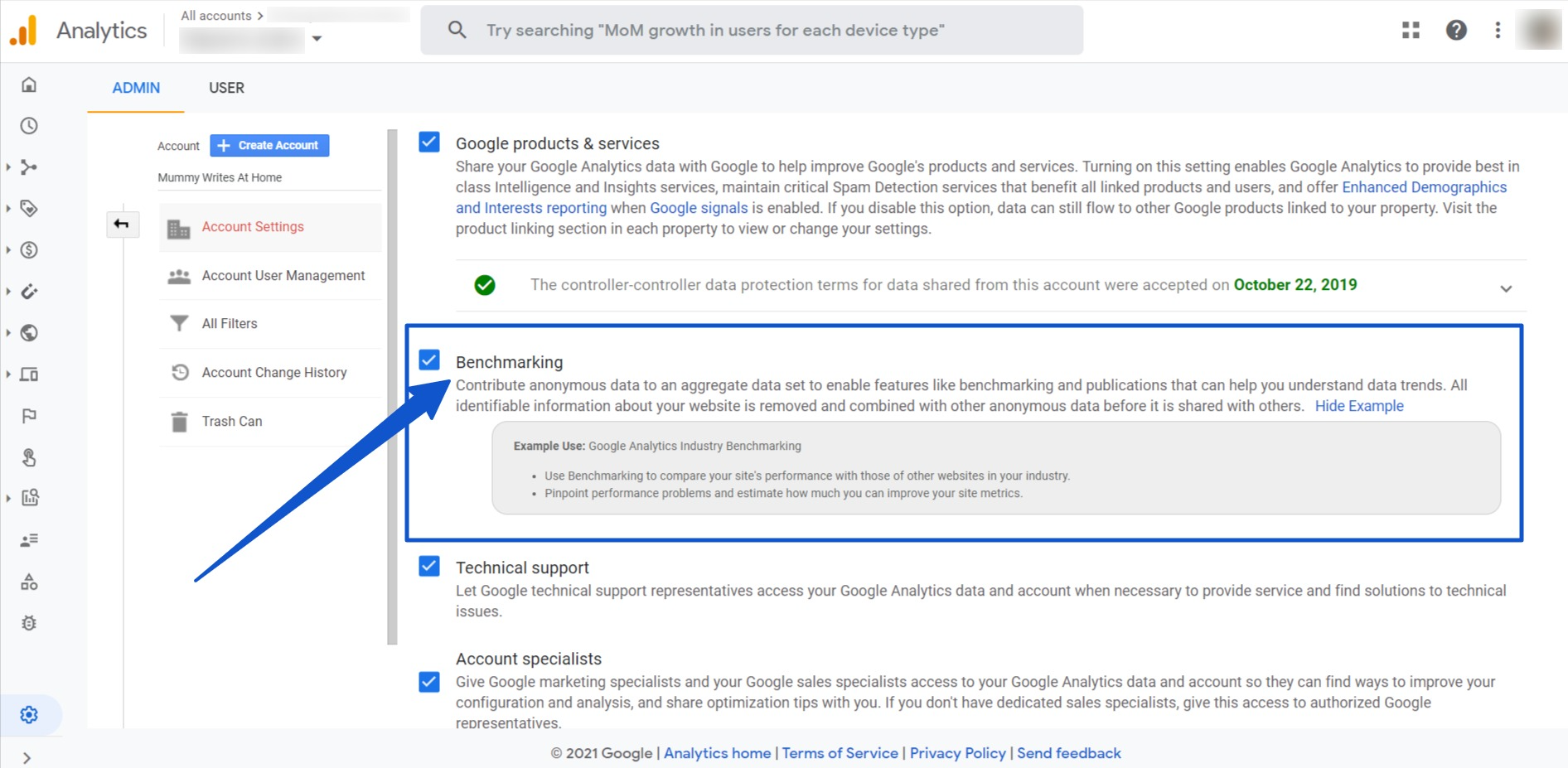Select All Filters menu item
Image resolution: width=1568 pixels, height=768 pixels.
pos(270,324)
